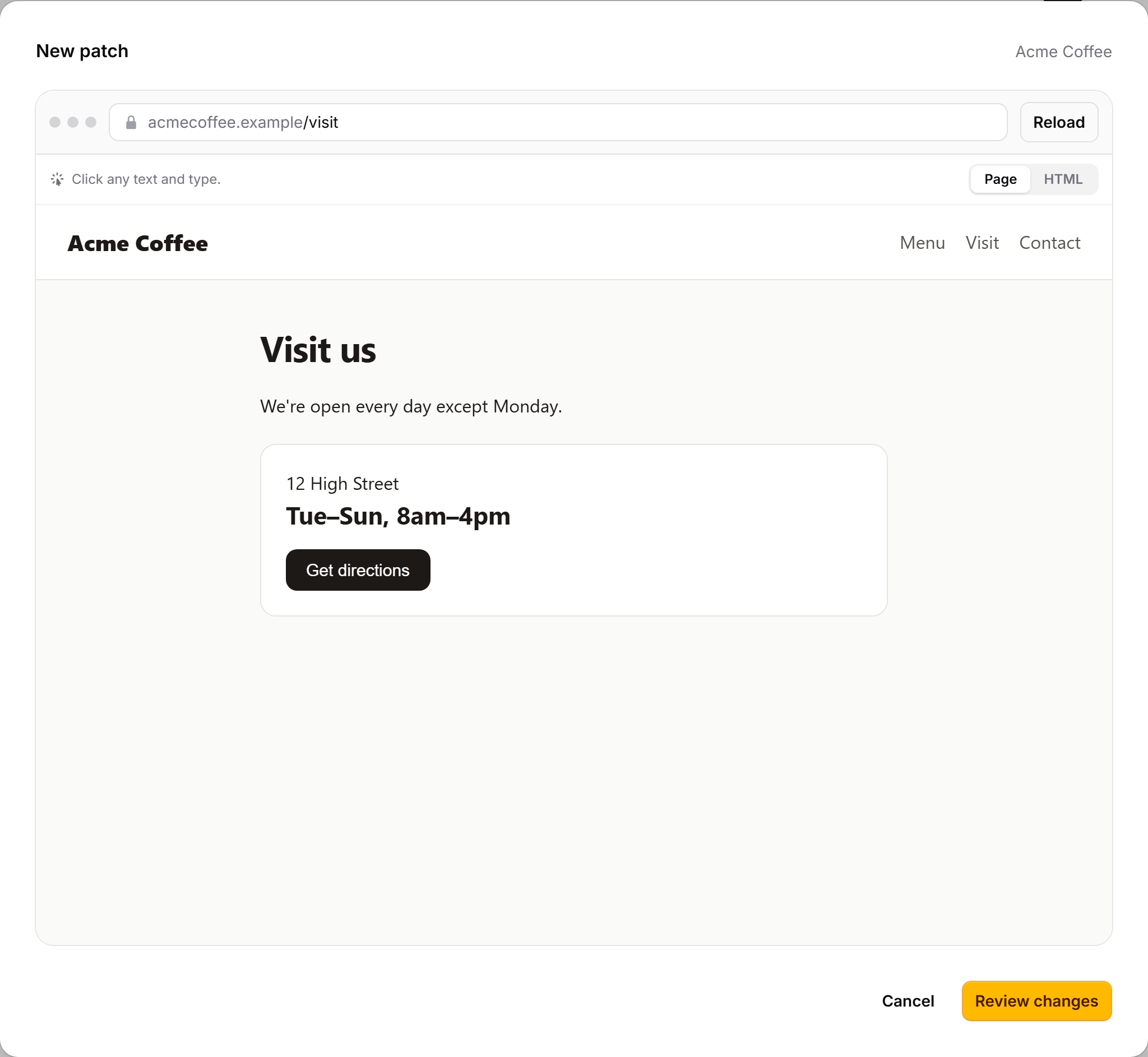This screenshot has height=1057, width=1148.
Task: Open the Contact nav link
Action: pos(1049,243)
